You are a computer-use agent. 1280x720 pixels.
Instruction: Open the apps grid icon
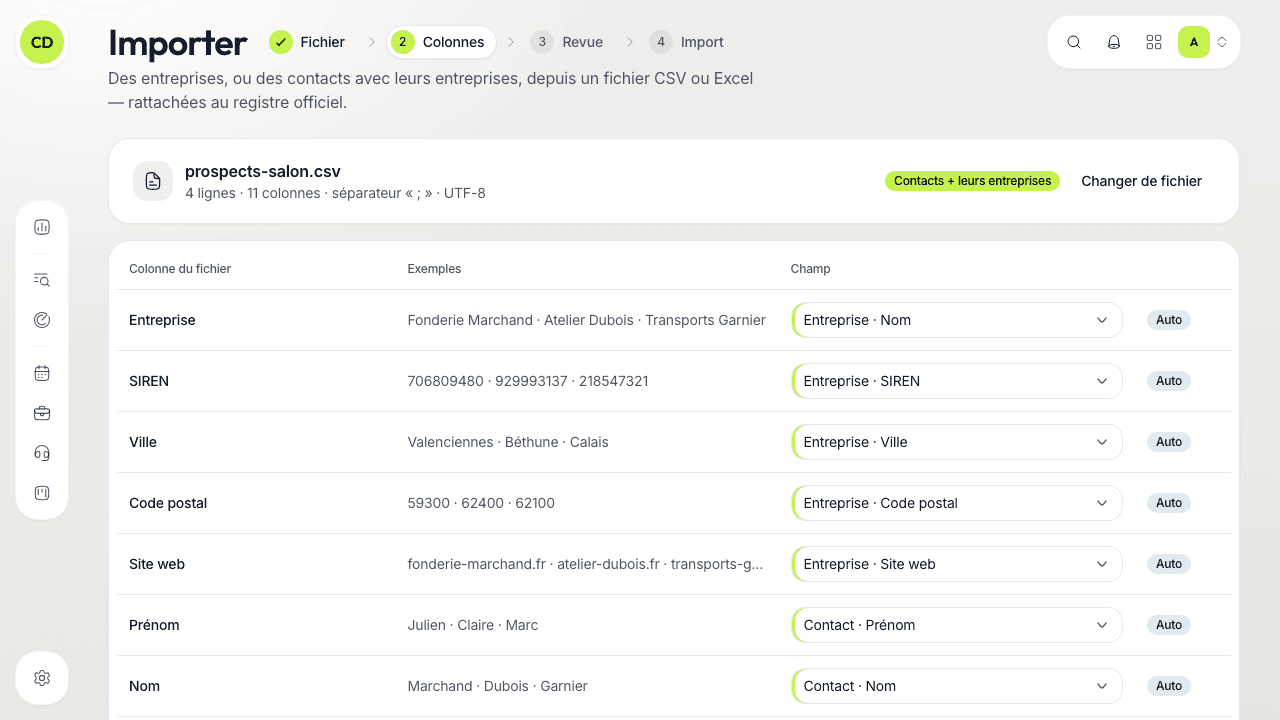point(1154,42)
